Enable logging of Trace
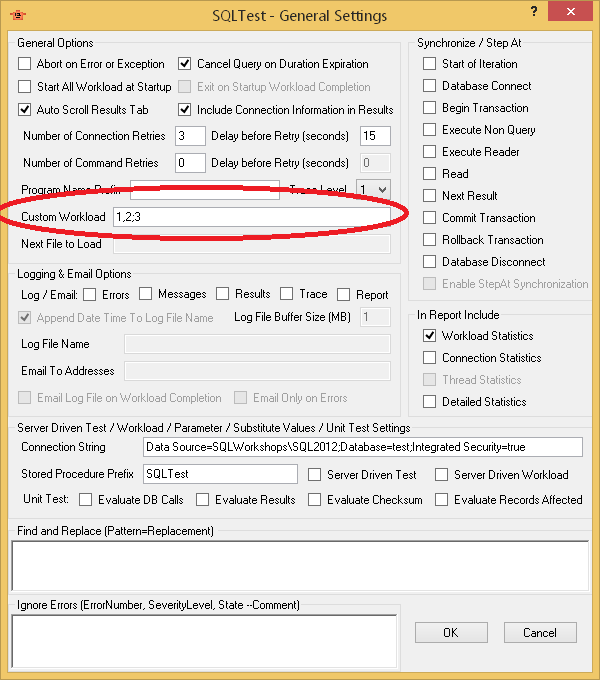Image resolution: width=600 pixels, height=680 pixels. tap(287, 294)
